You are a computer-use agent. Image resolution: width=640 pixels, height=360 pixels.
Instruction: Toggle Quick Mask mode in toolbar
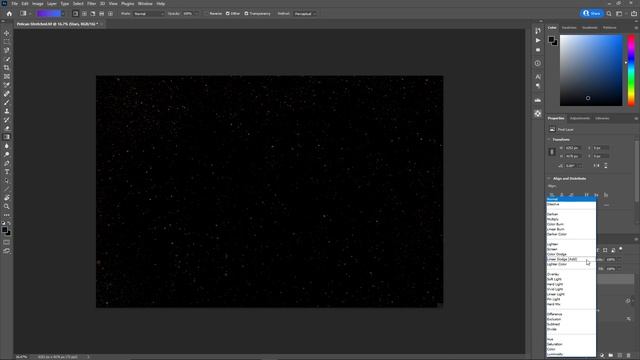click(7, 242)
